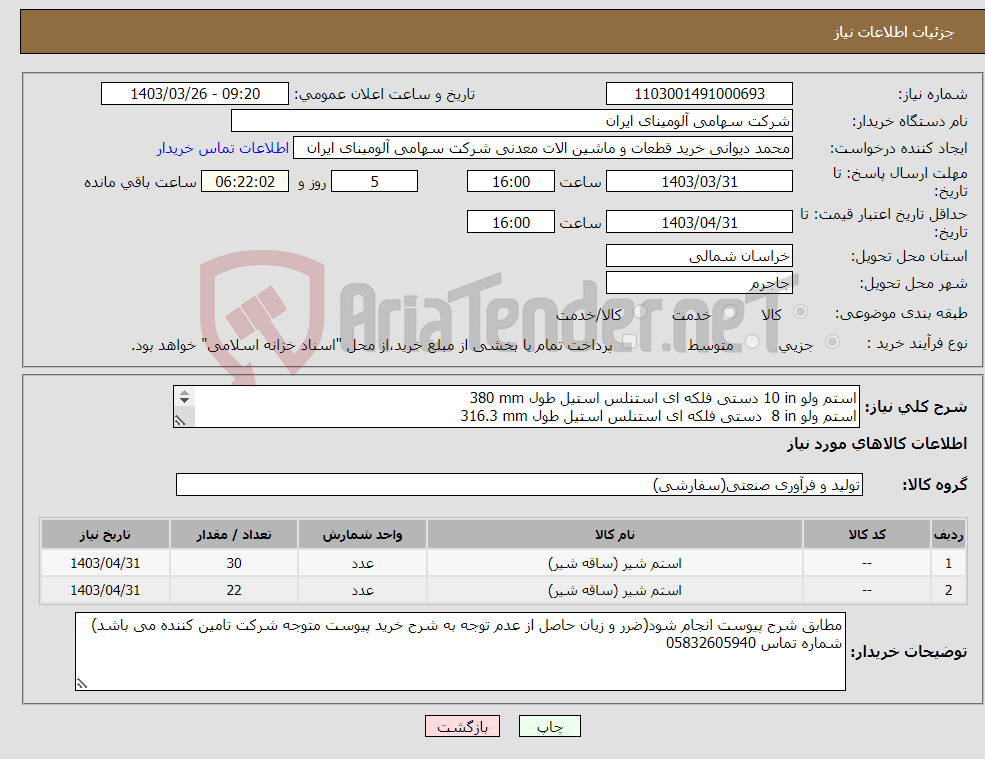Click the request creator field محمد دیوانی

pyautogui.click(x=543, y=148)
